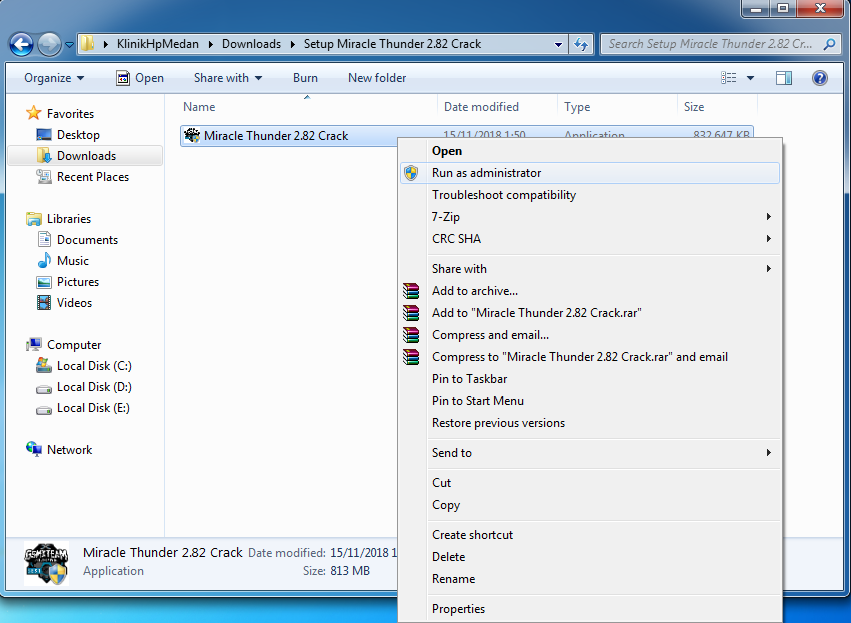Click the Open toolbar button

139,78
